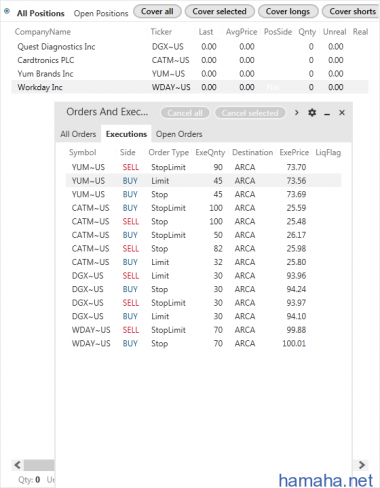Click the horizontal scrollbar thumb
This screenshot has height=488, width=380.
tap(39, 465)
